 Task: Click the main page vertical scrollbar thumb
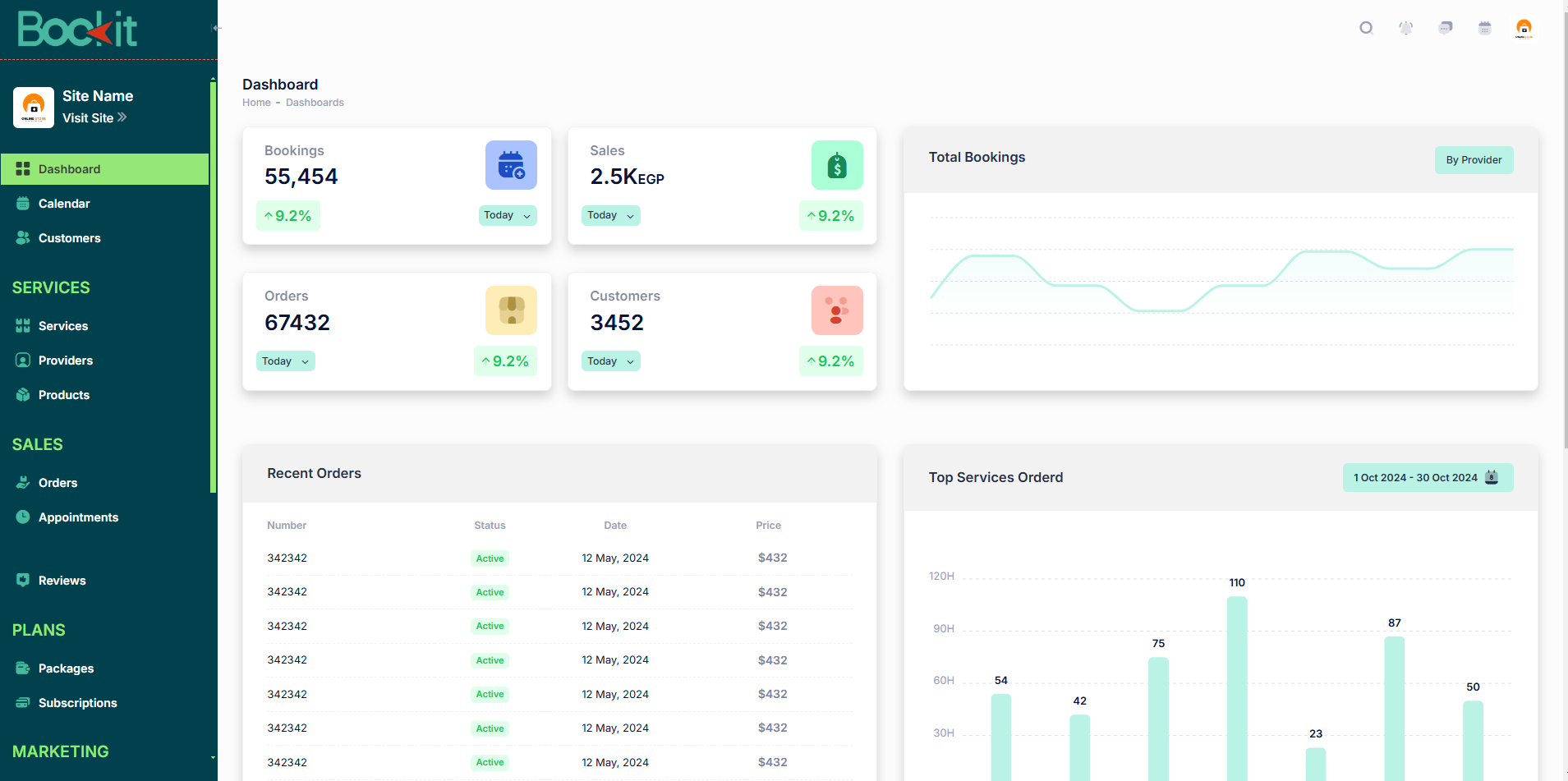1565,230
